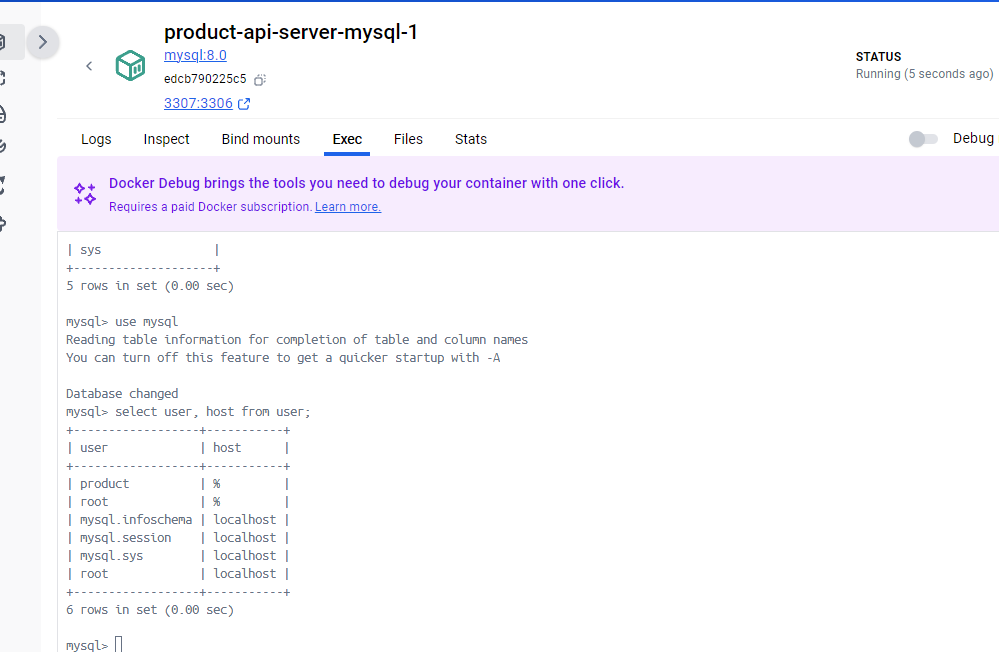Viewport: 999px width, 652px height.
Task: Expand the sidebar with the chevron button
Action: [x=43, y=42]
